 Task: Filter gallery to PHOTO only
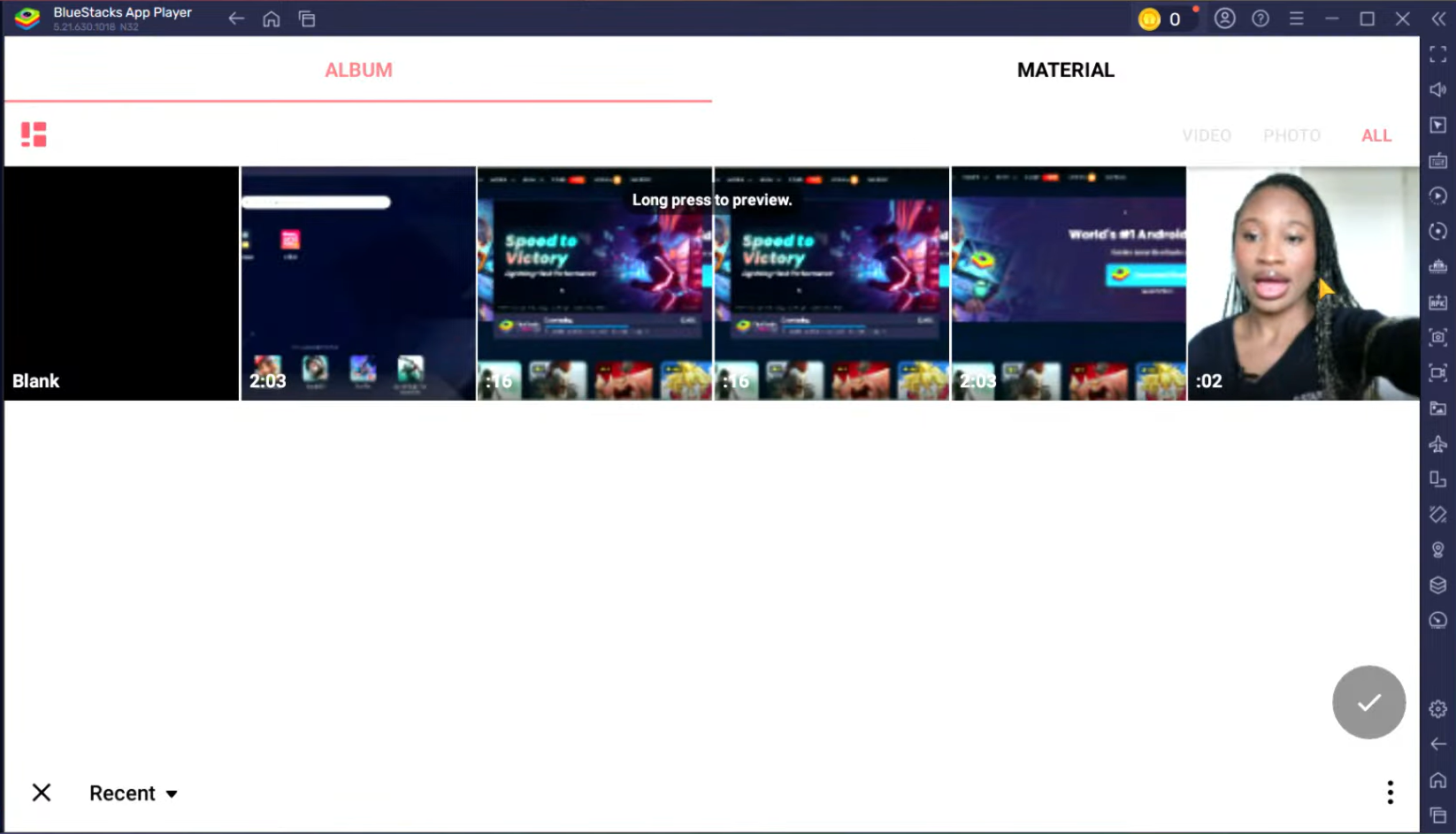pos(1291,135)
